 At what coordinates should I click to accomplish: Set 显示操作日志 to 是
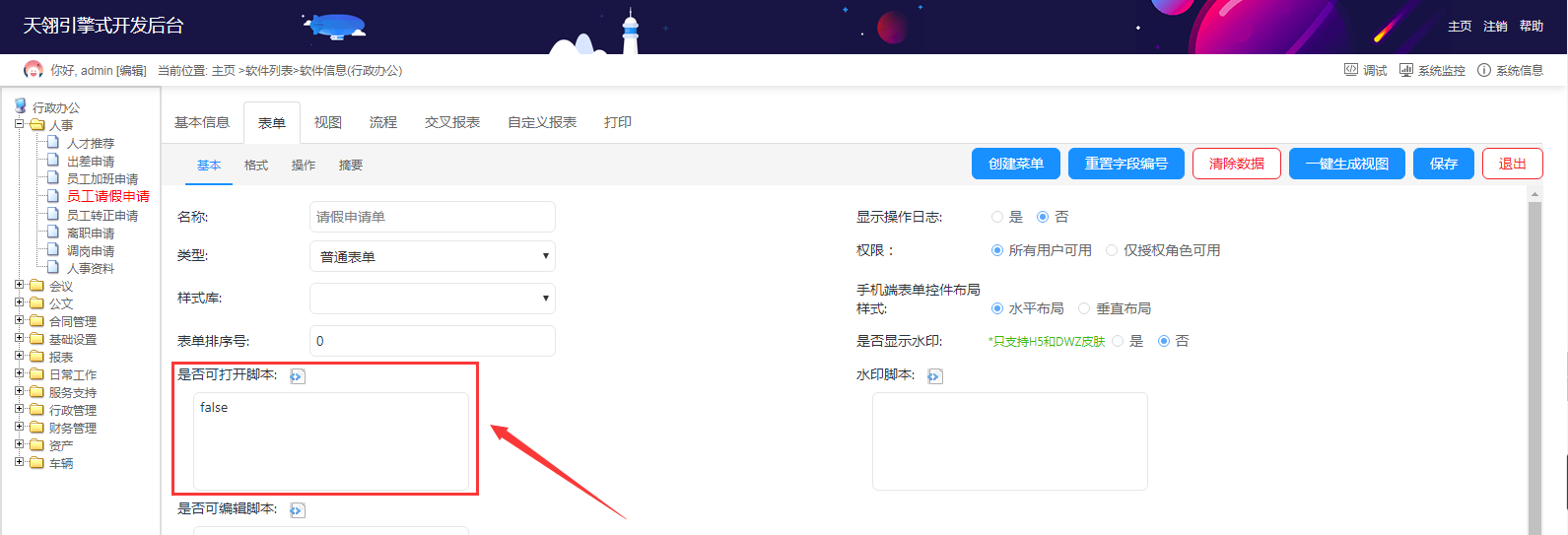997,217
